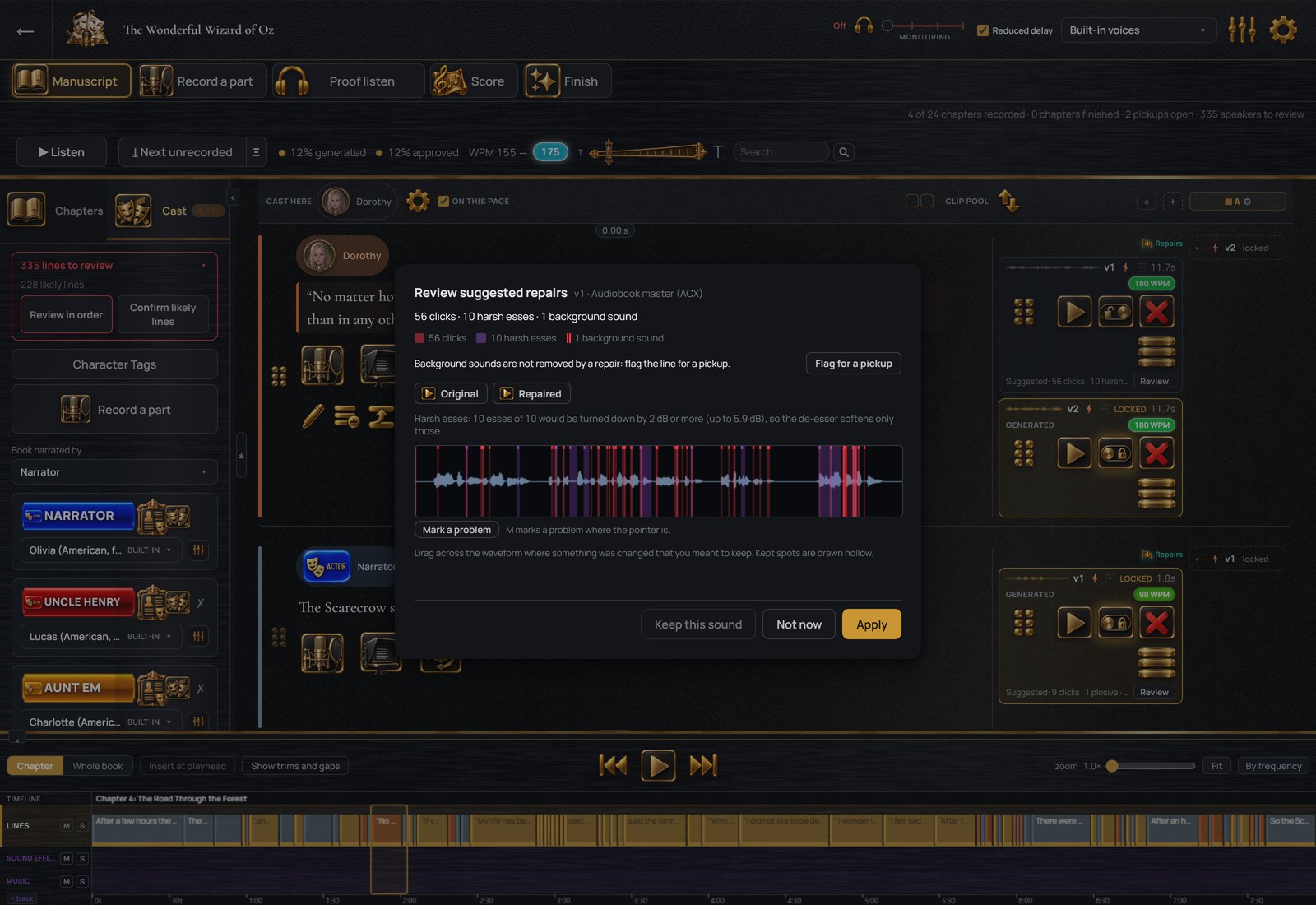Click Apply in the repairs dialog
1316x905 pixels.
point(872,624)
